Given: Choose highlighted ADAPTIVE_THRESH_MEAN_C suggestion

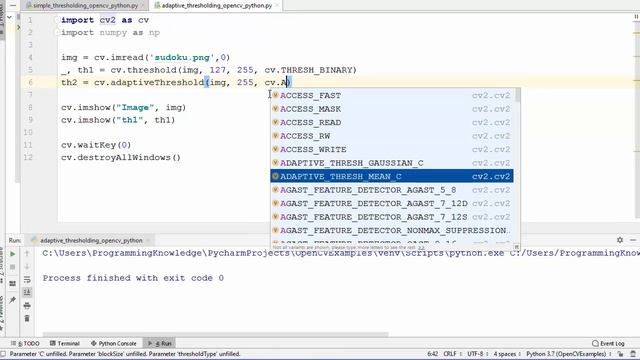Looking at the screenshot, I should (392, 176).
